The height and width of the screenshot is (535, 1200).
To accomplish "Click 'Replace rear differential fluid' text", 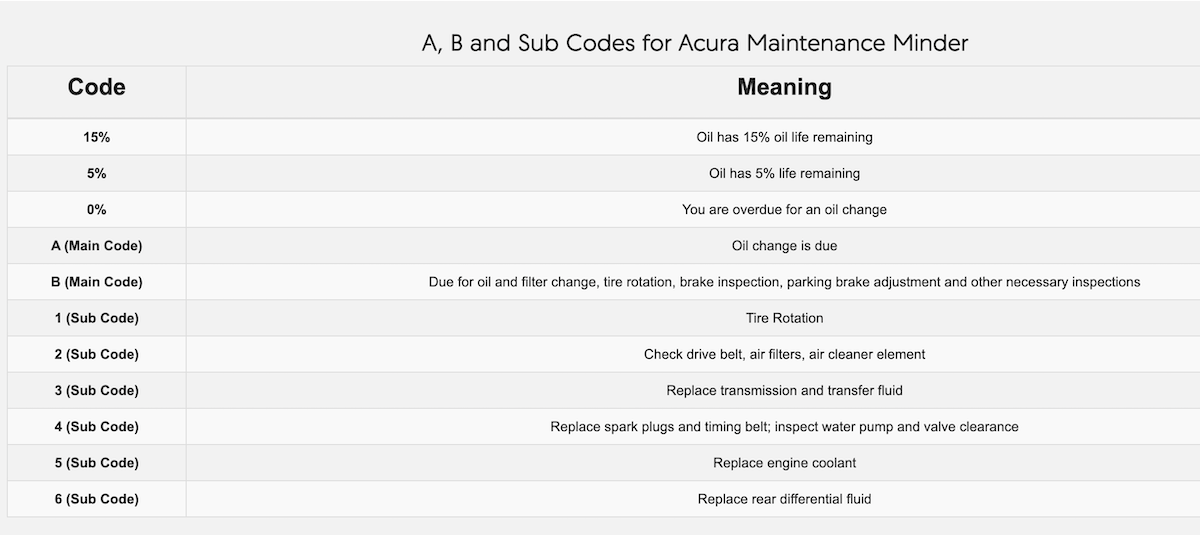I will 784,498.
